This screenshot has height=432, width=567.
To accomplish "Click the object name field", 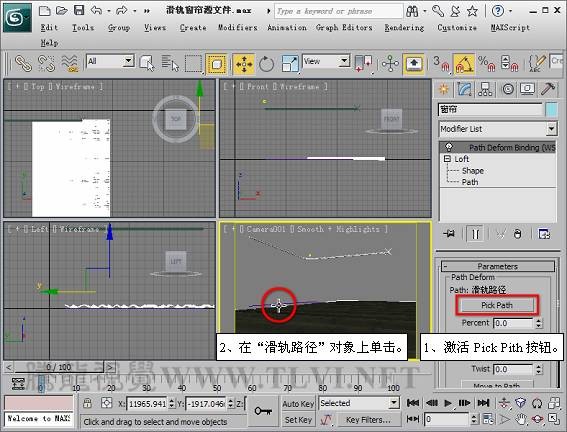I will tap(490, 110).
